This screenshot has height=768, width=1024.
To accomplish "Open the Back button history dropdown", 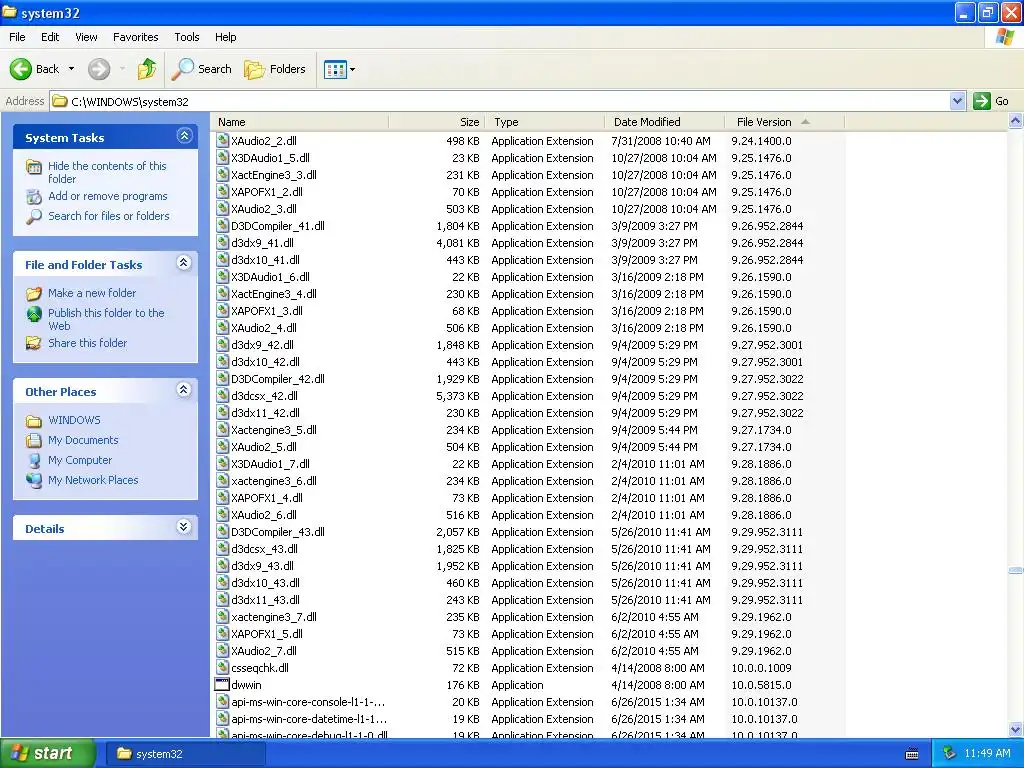I will [71, 69].
